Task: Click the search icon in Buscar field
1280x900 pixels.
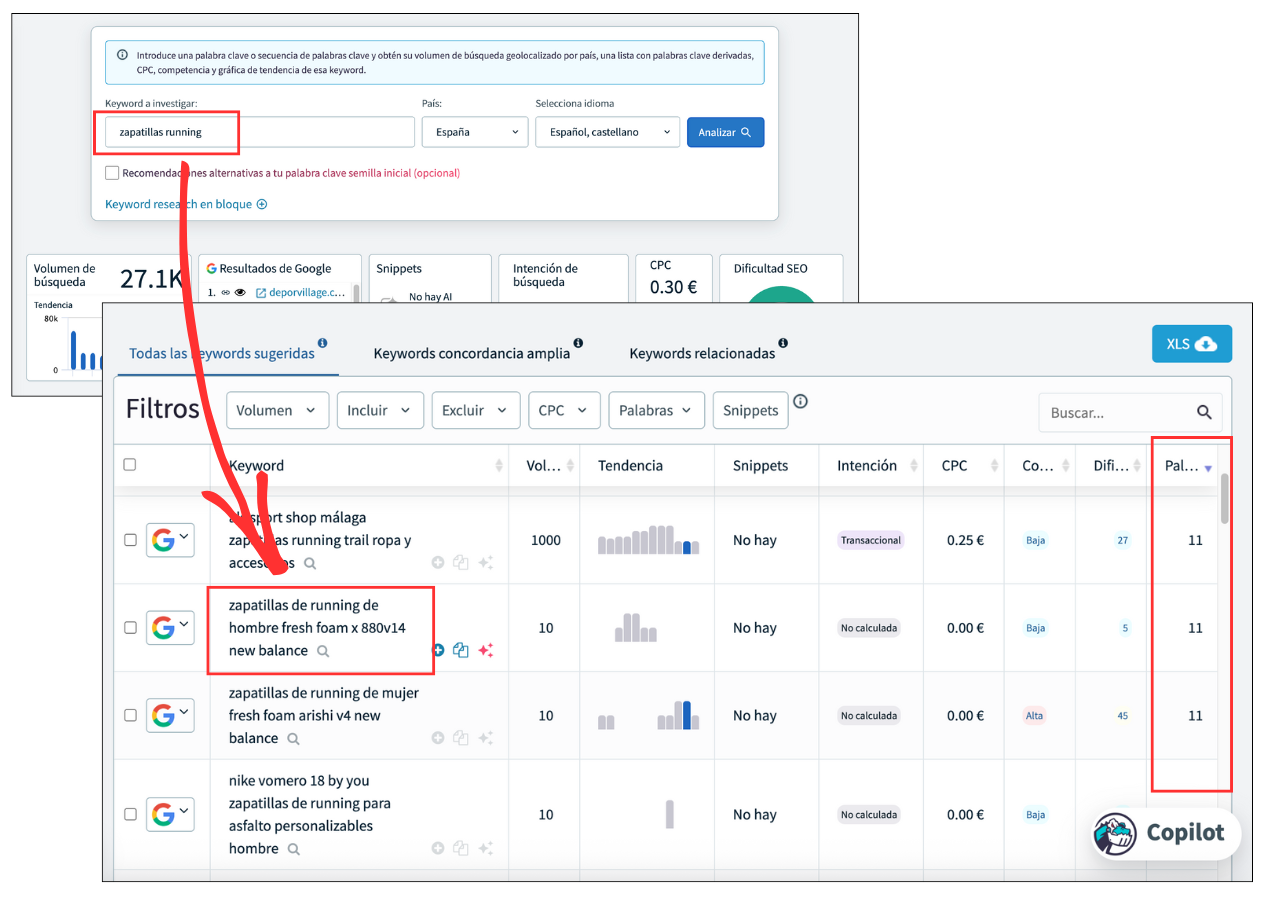Action: tap(1204, 412)
